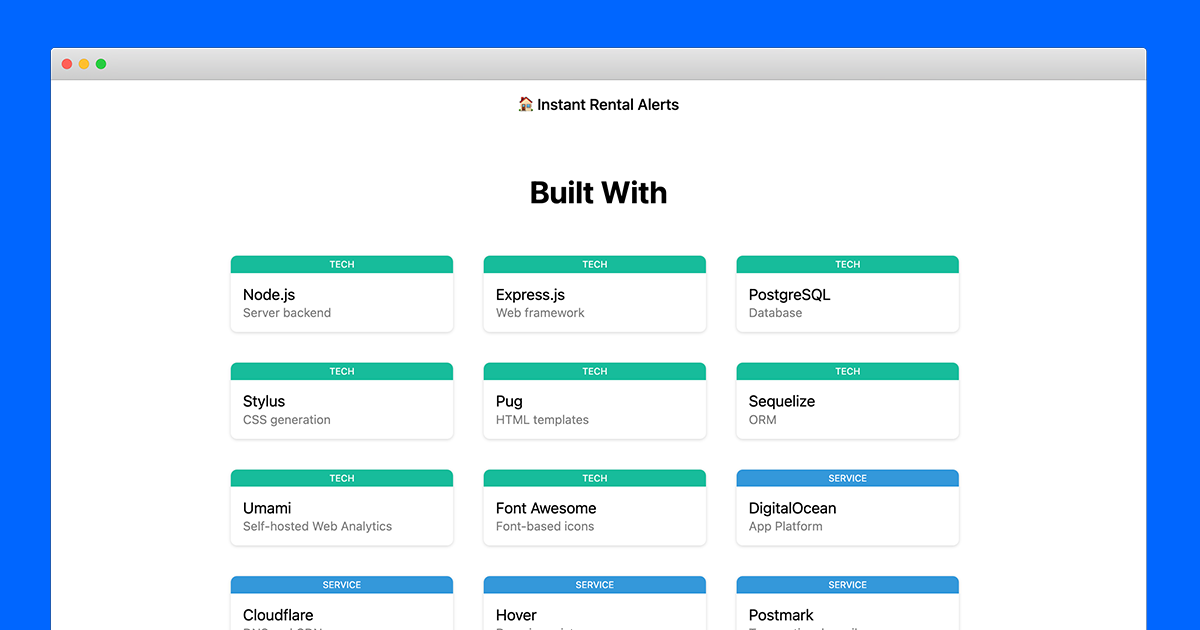This screenshot has width=1200, height=630.
Task: Open the Pug card
Action: pyautogui.click(x=595, y=401)
